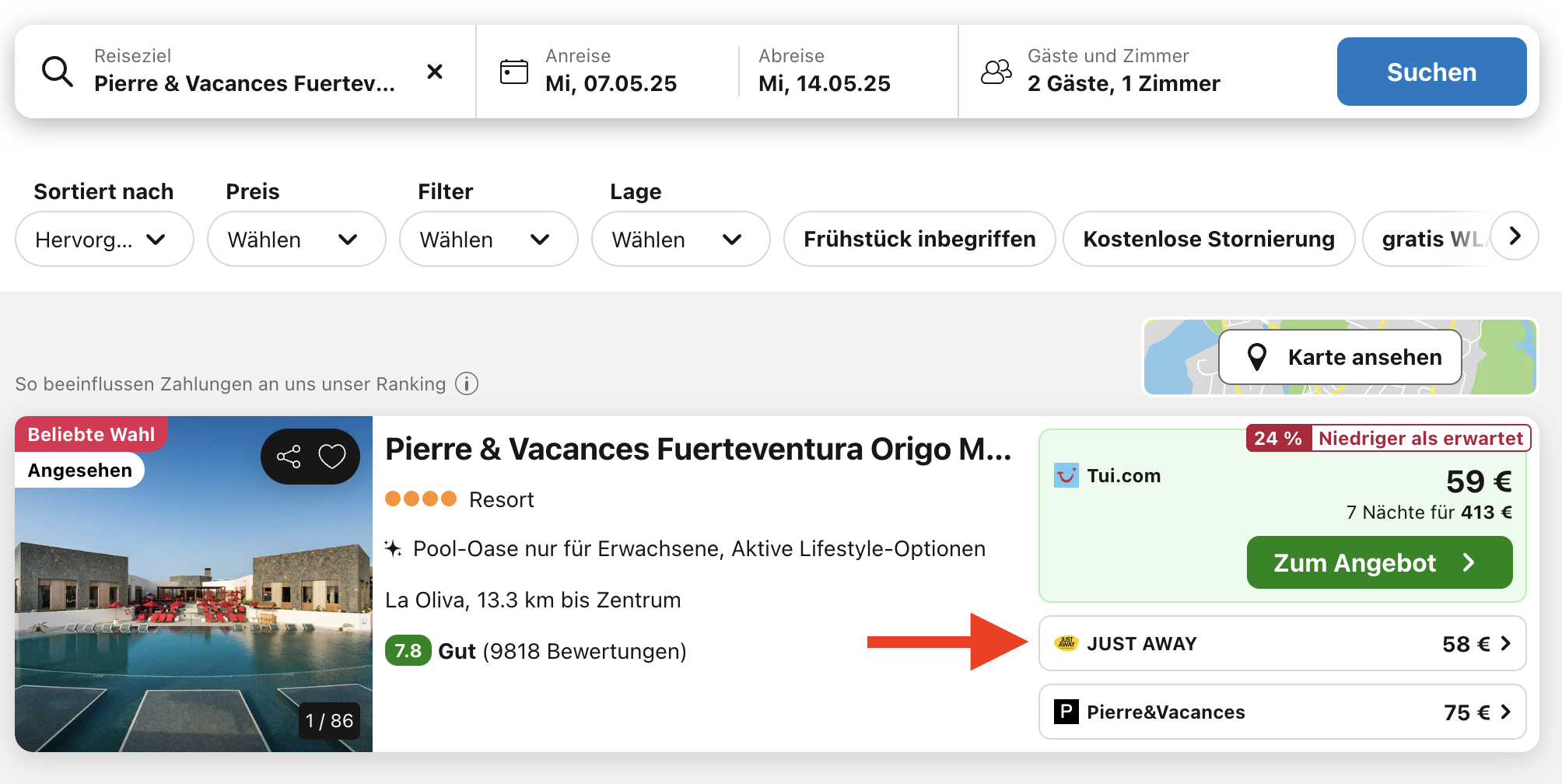
Task: Click '7 Nächte für 413 €' text
Action: point(1429,512)
